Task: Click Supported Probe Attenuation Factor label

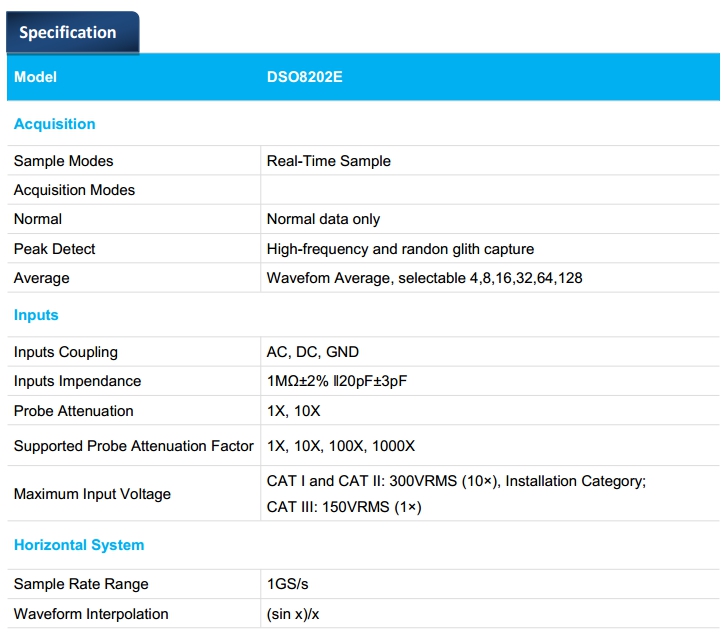Action: point(134,446)
